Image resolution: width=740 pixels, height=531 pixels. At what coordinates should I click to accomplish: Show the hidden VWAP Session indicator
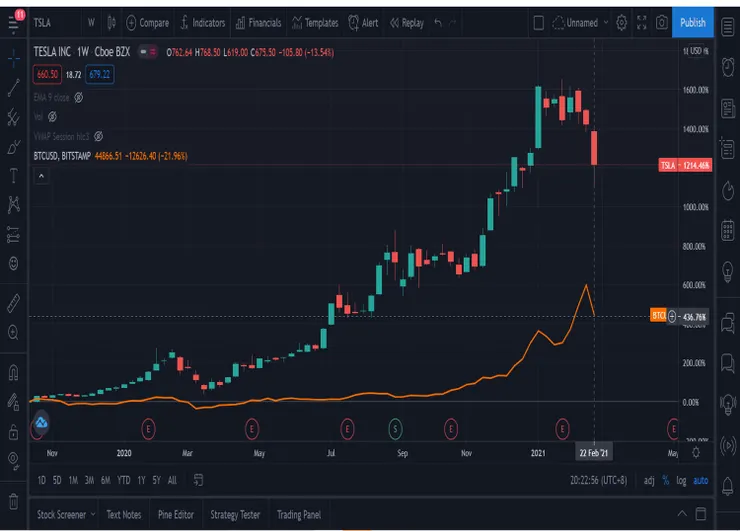[x=98, y=136]
